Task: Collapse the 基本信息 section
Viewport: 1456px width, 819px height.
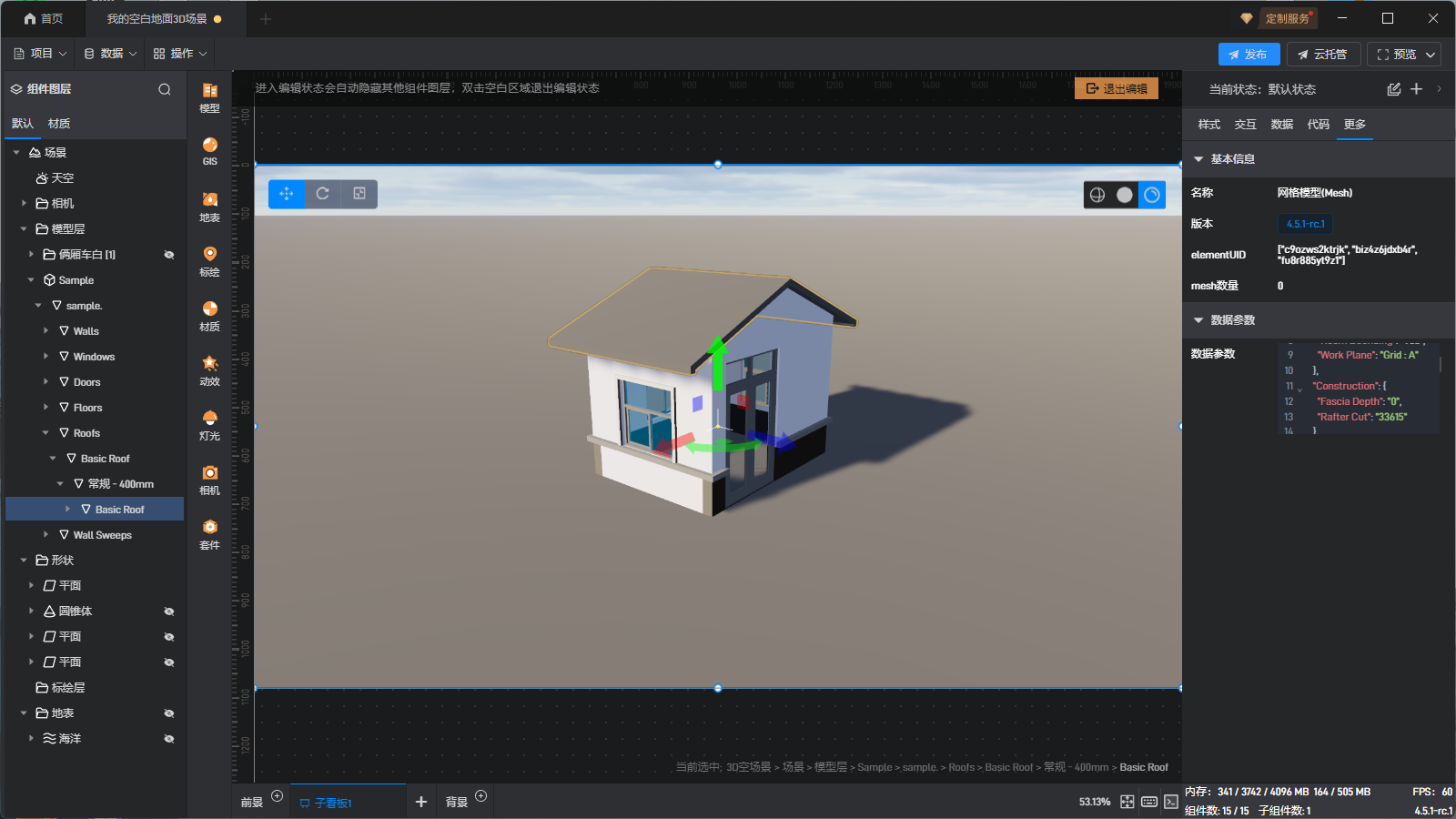Action: pyautogui.click(x=1198, y=159)
